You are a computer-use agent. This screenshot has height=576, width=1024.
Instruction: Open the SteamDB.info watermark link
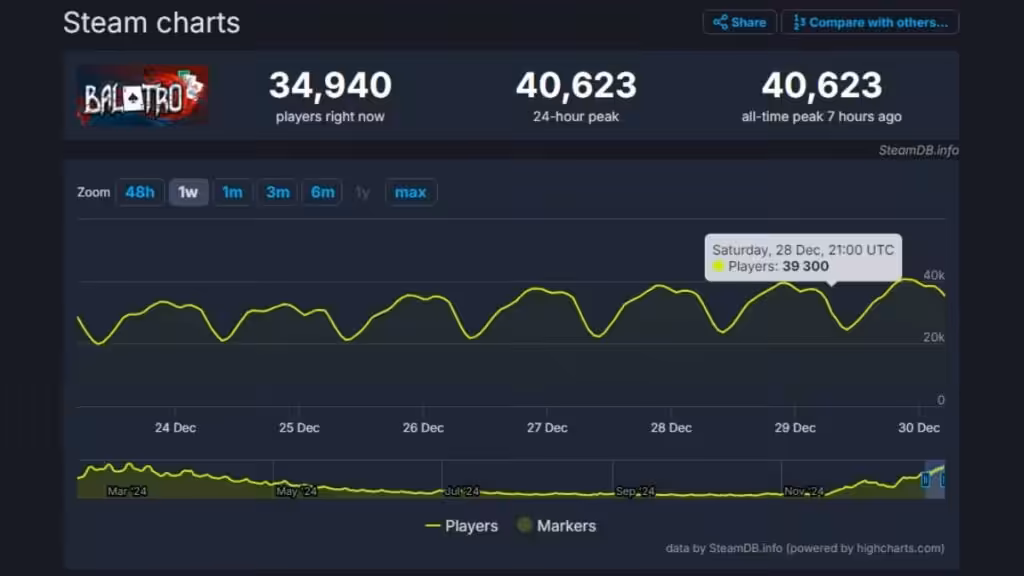pyautogui.click(x=918, y=150)
